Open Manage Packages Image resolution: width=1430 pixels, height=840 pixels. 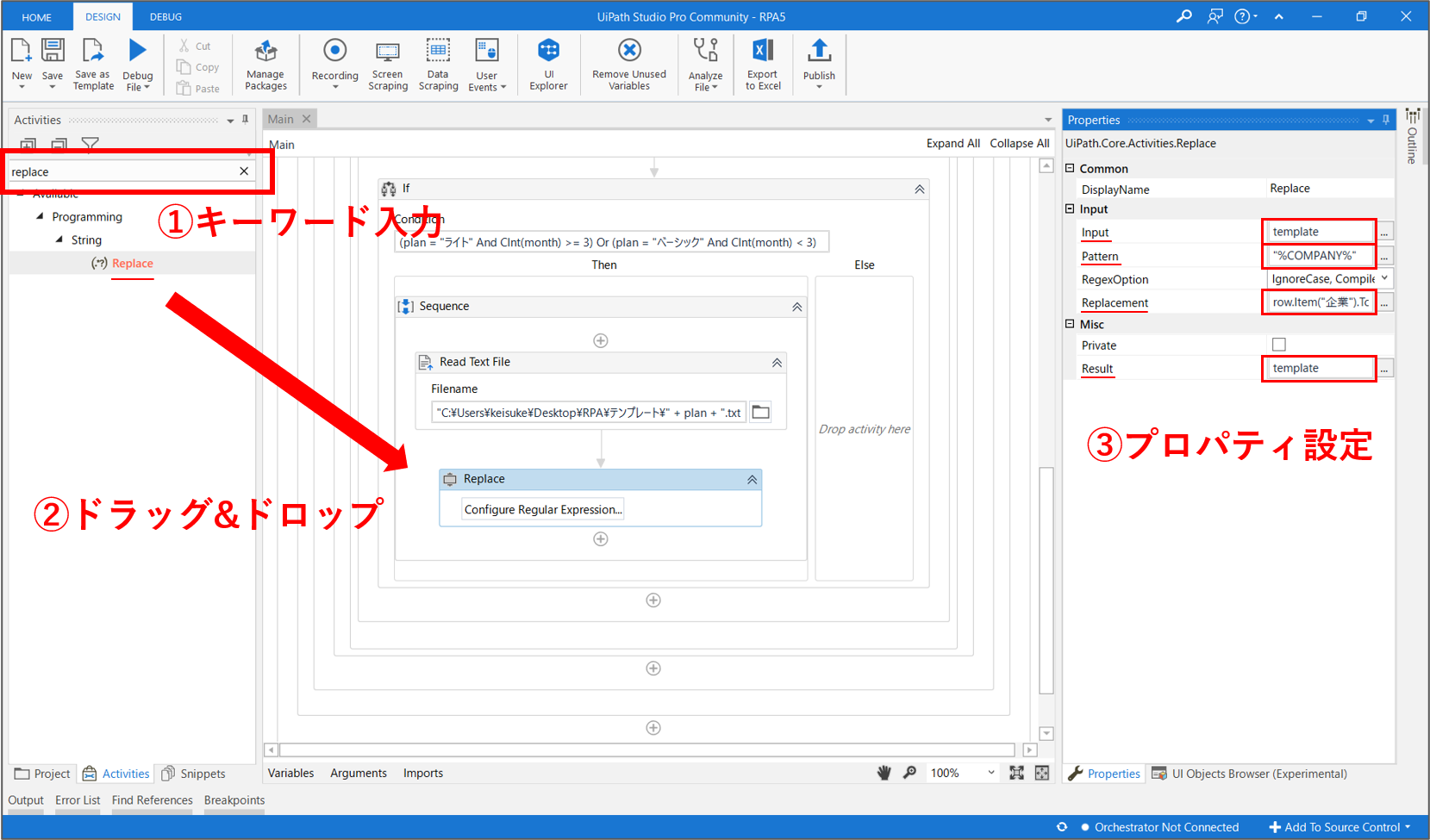265,65
